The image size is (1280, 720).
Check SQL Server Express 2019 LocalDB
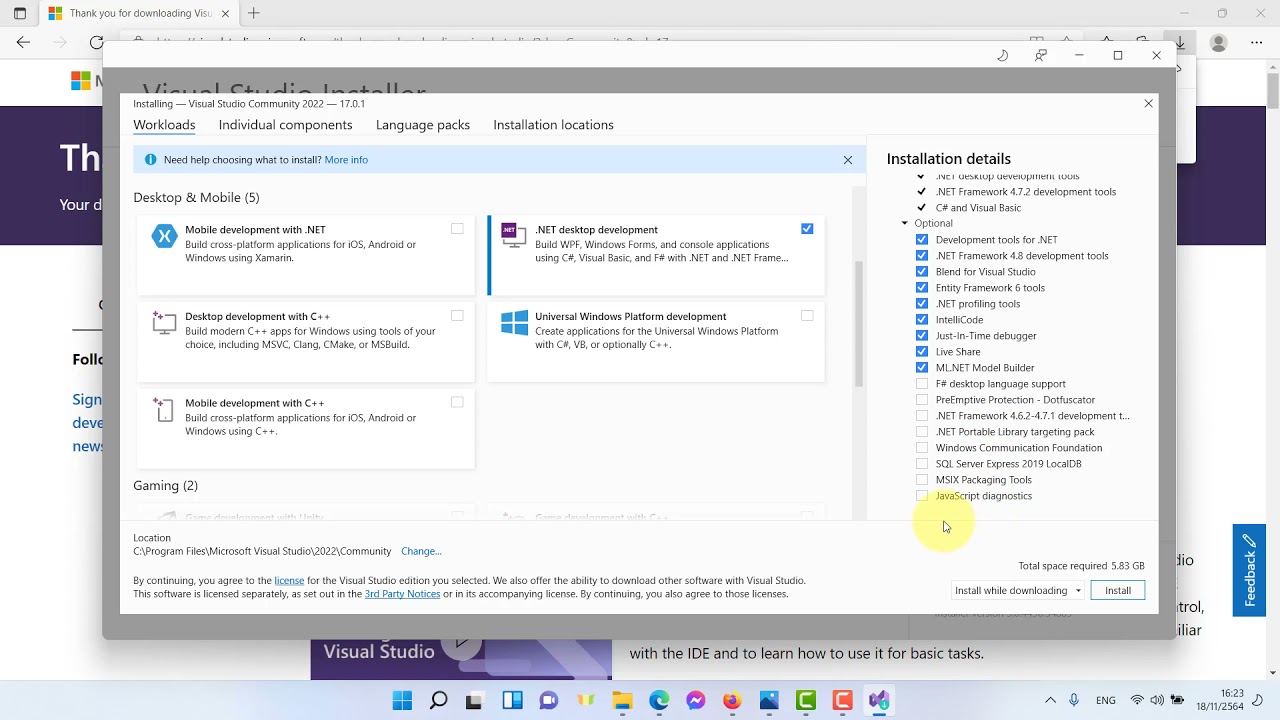(x=922, y=464)
